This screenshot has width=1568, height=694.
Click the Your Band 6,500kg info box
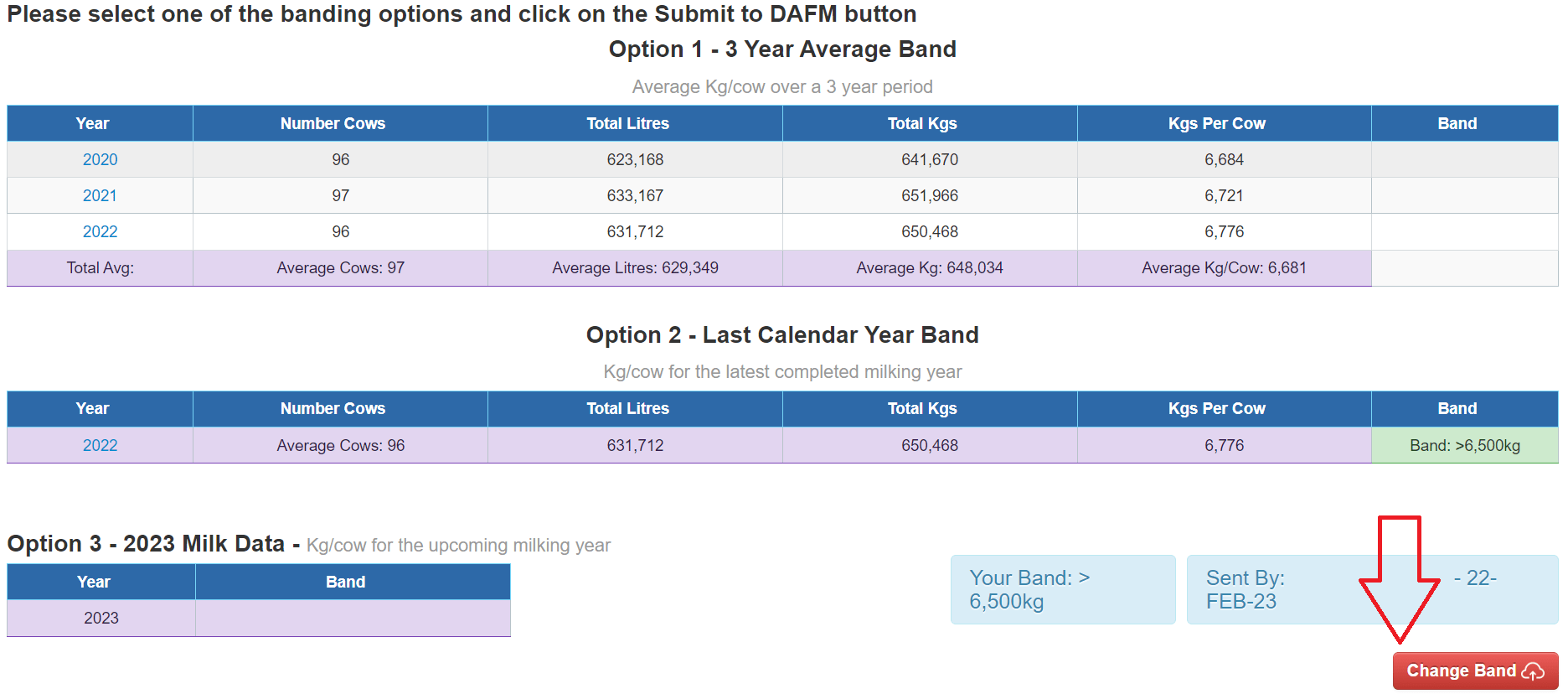[x=1063, y=589]
